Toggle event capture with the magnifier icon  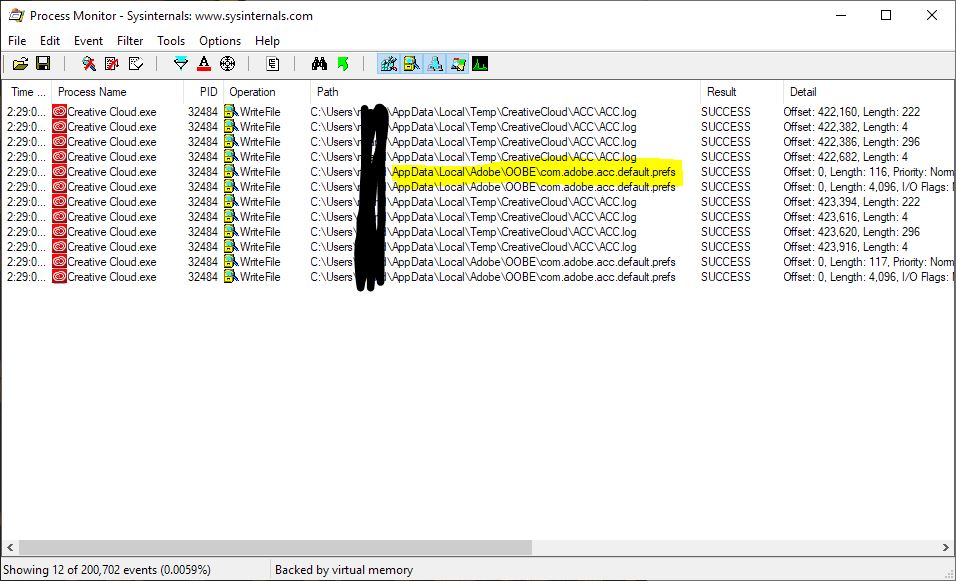(89, 63)
